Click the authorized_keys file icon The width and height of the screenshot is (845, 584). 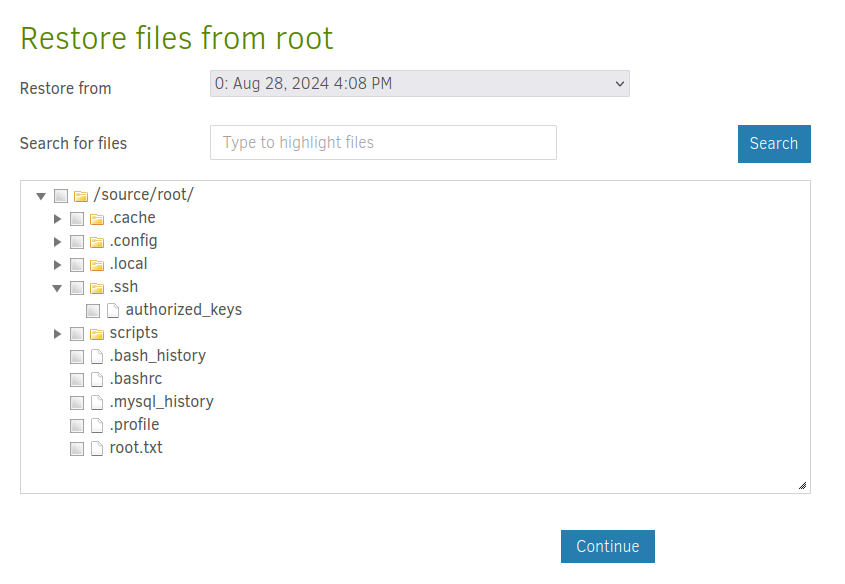click(x=113, y=311)
